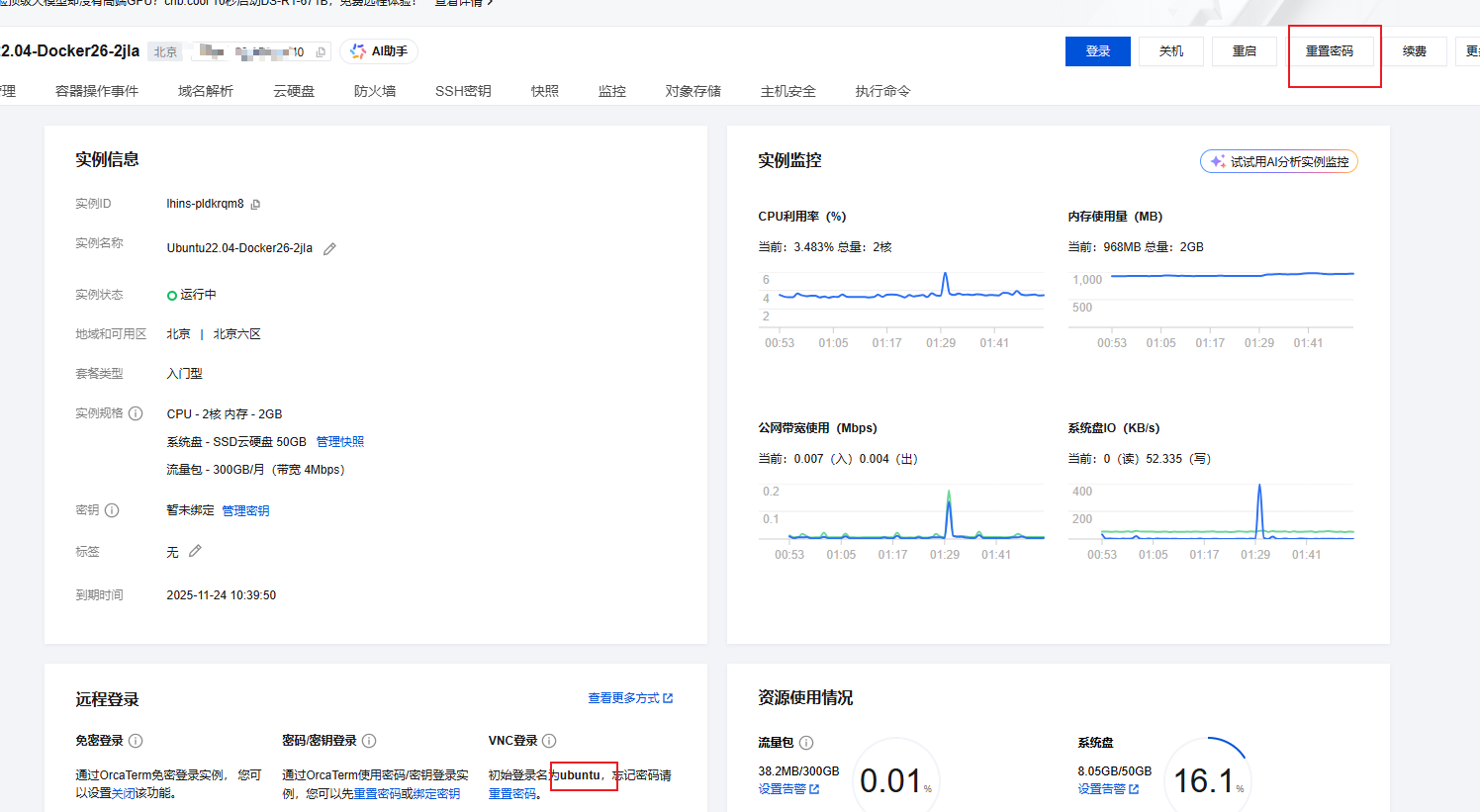
Task: Click the 北京 region tag beside title
Action: 166,52
